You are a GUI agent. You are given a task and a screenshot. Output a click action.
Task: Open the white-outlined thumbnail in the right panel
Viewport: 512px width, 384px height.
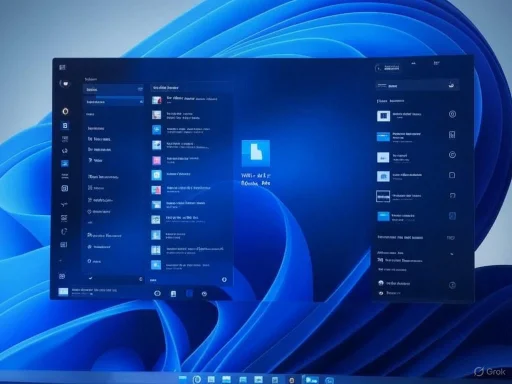pos(383,196)
